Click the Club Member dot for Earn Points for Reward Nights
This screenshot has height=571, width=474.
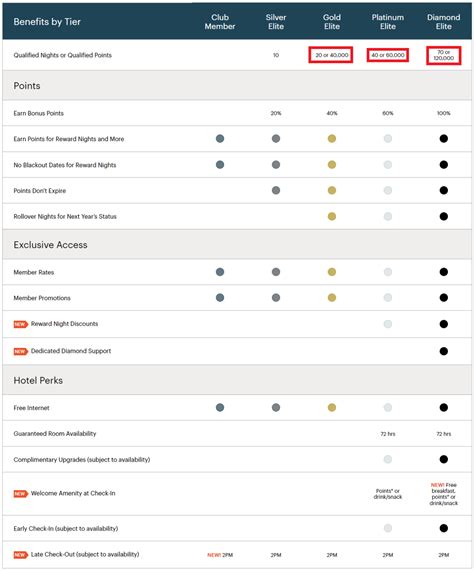pos(220,139)
